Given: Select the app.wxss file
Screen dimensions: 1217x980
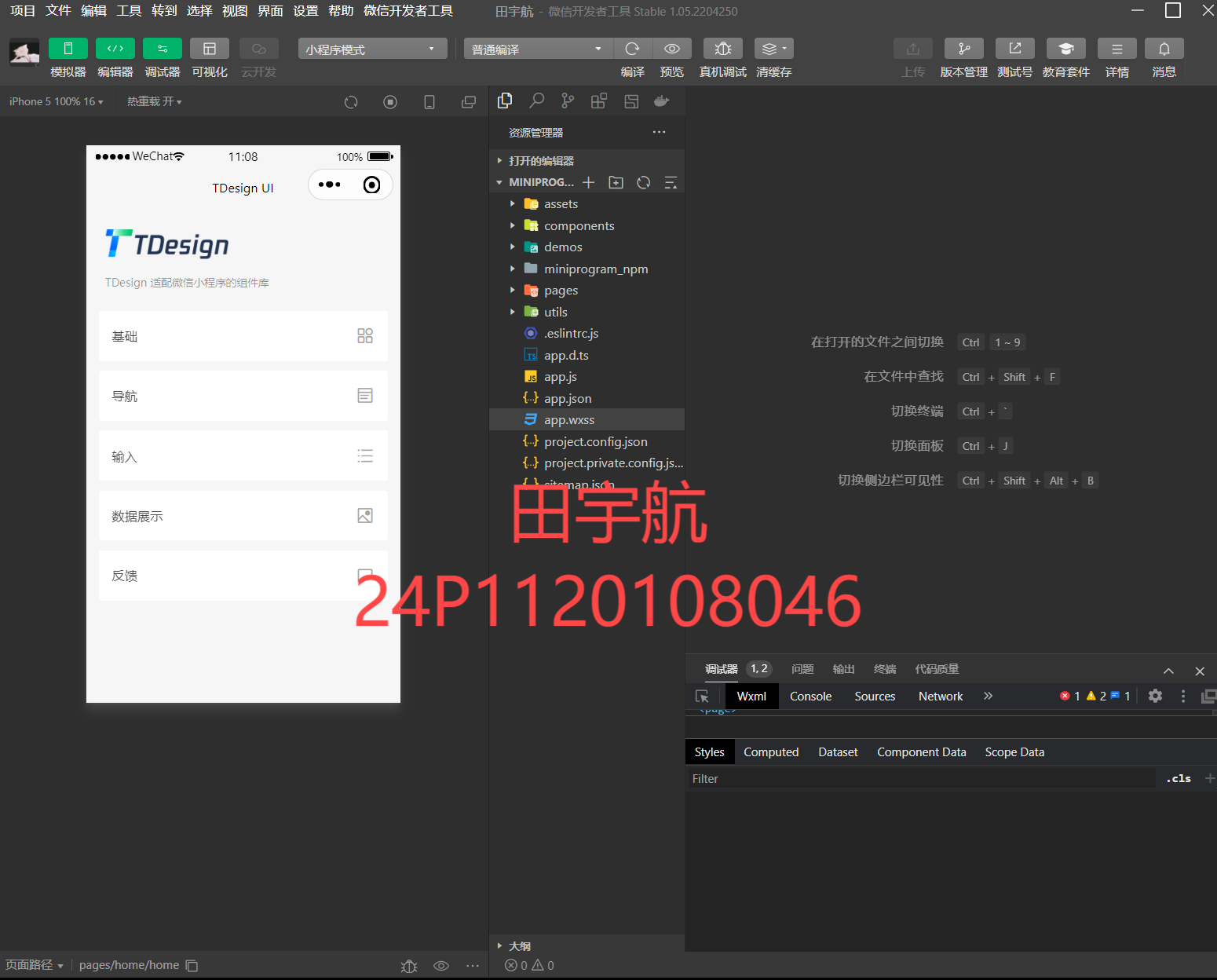Looking at the screenshot, I should click(587, 419).
